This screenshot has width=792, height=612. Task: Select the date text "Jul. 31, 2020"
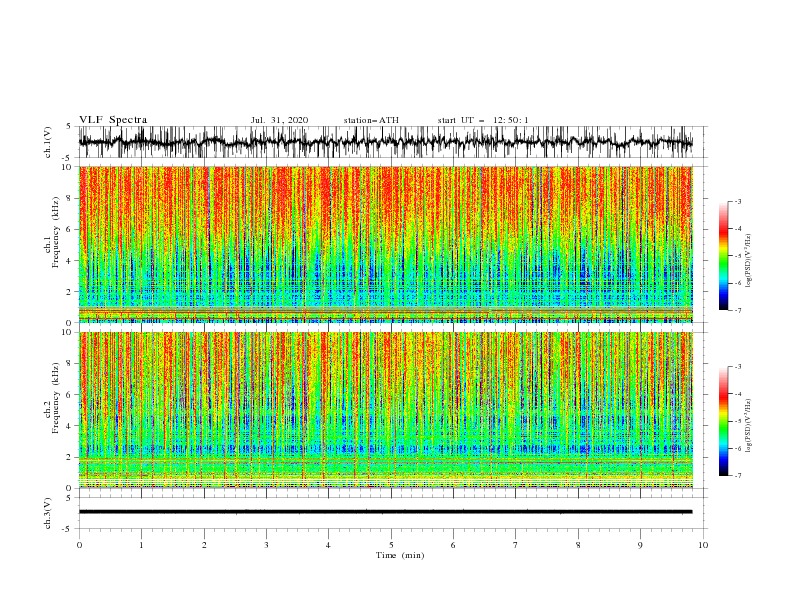coord(279,120)
